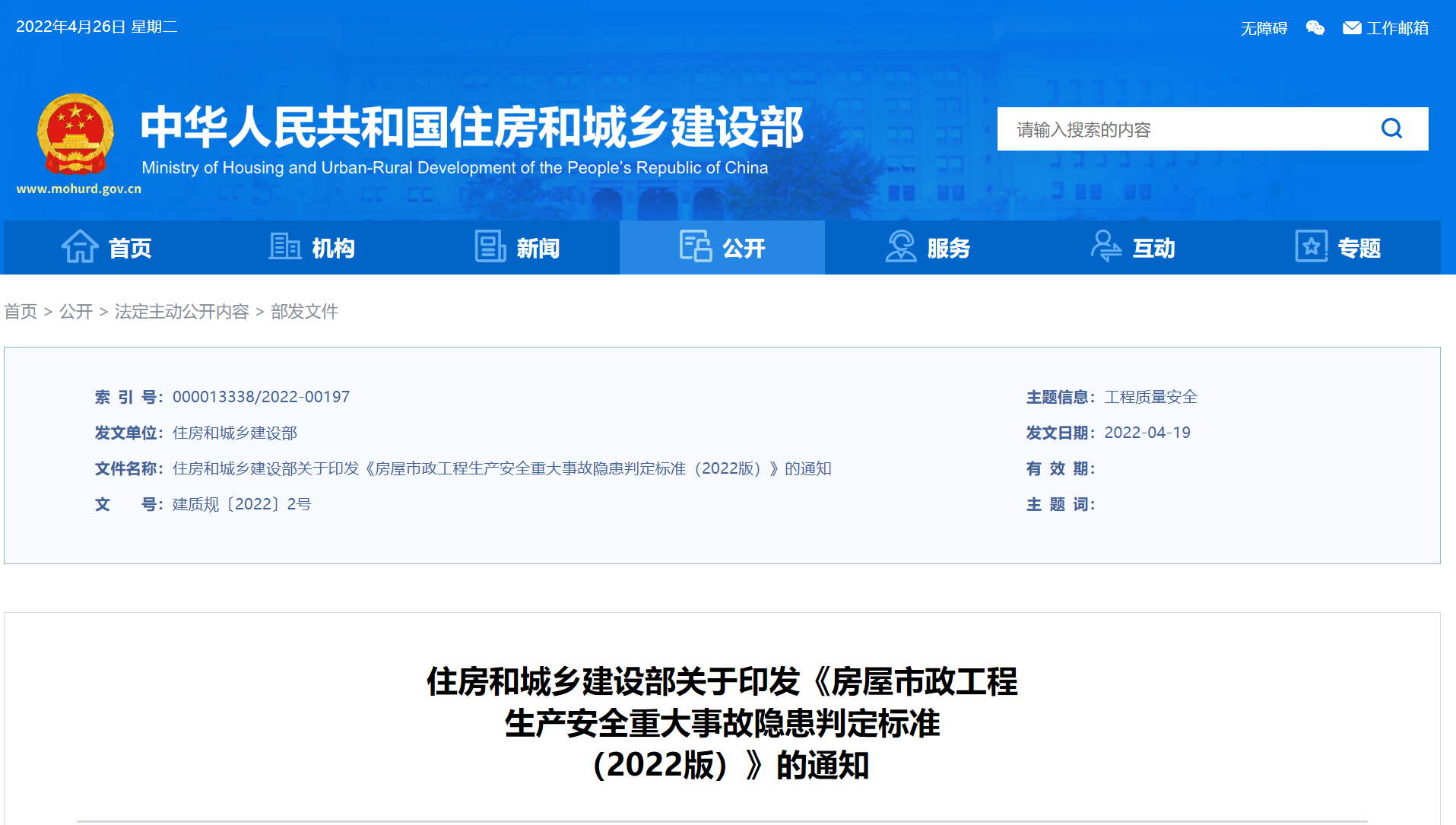This screenshot has height=825, width=1456.
Task: Click topic value 工程质量安全
Action: pos(1151,398)
